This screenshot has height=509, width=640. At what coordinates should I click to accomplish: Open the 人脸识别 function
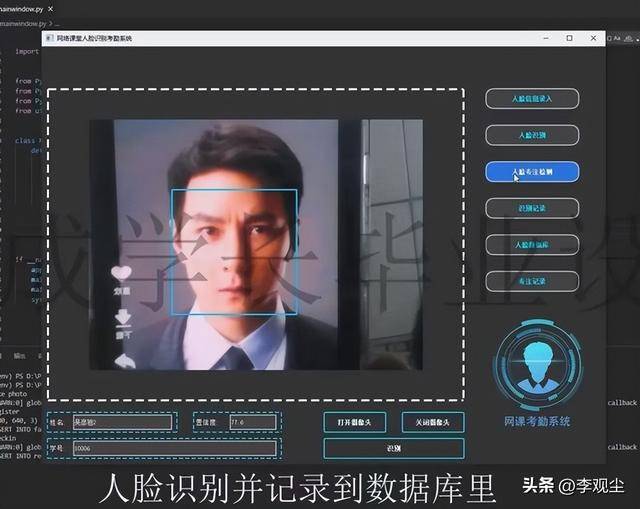(x=532, y=134)
